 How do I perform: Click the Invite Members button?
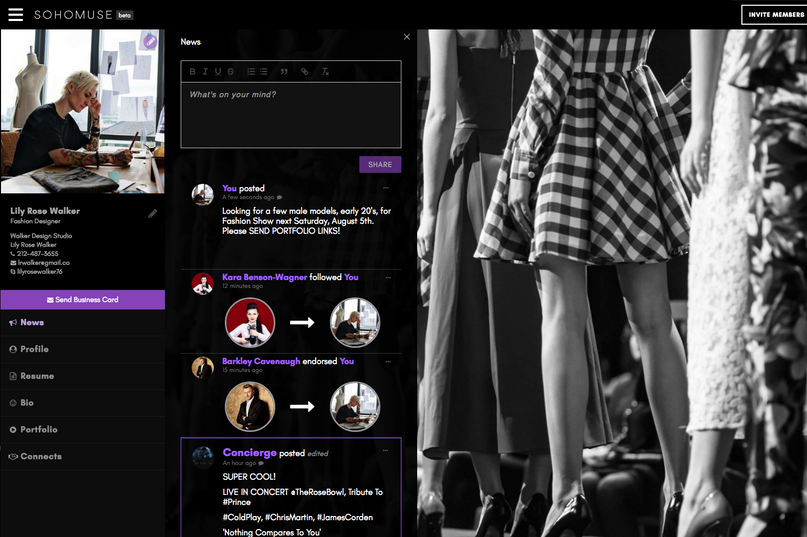[x=776, y=14]
